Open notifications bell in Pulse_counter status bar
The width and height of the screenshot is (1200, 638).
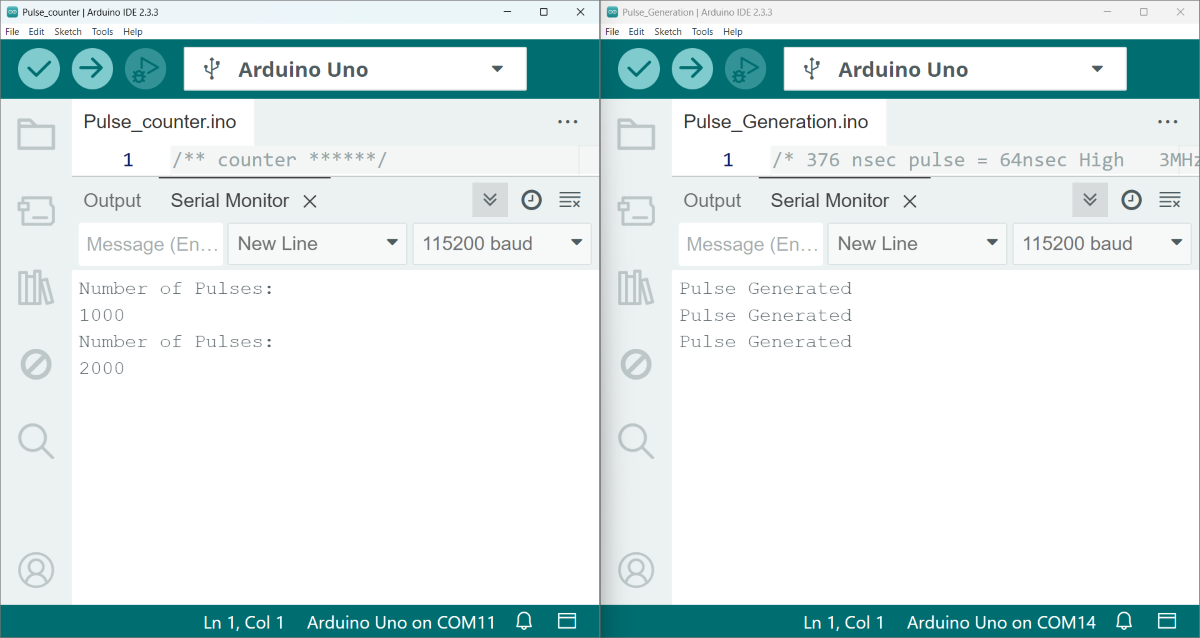tap(524, 622)
